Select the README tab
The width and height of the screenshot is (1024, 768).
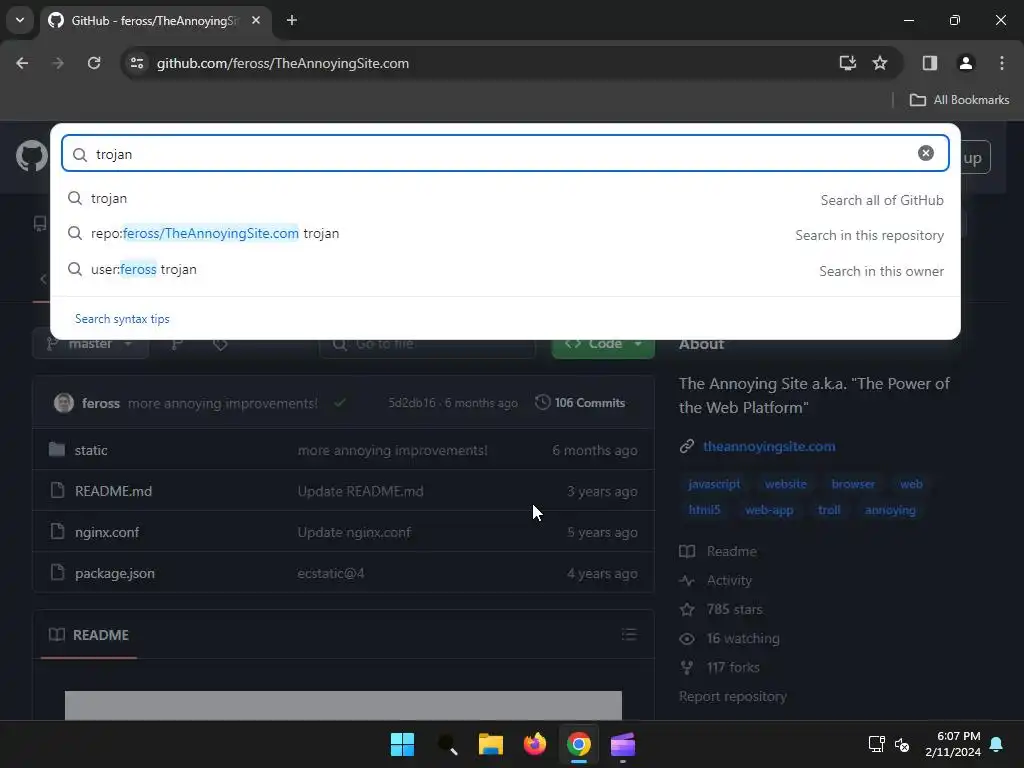point(89,635)
